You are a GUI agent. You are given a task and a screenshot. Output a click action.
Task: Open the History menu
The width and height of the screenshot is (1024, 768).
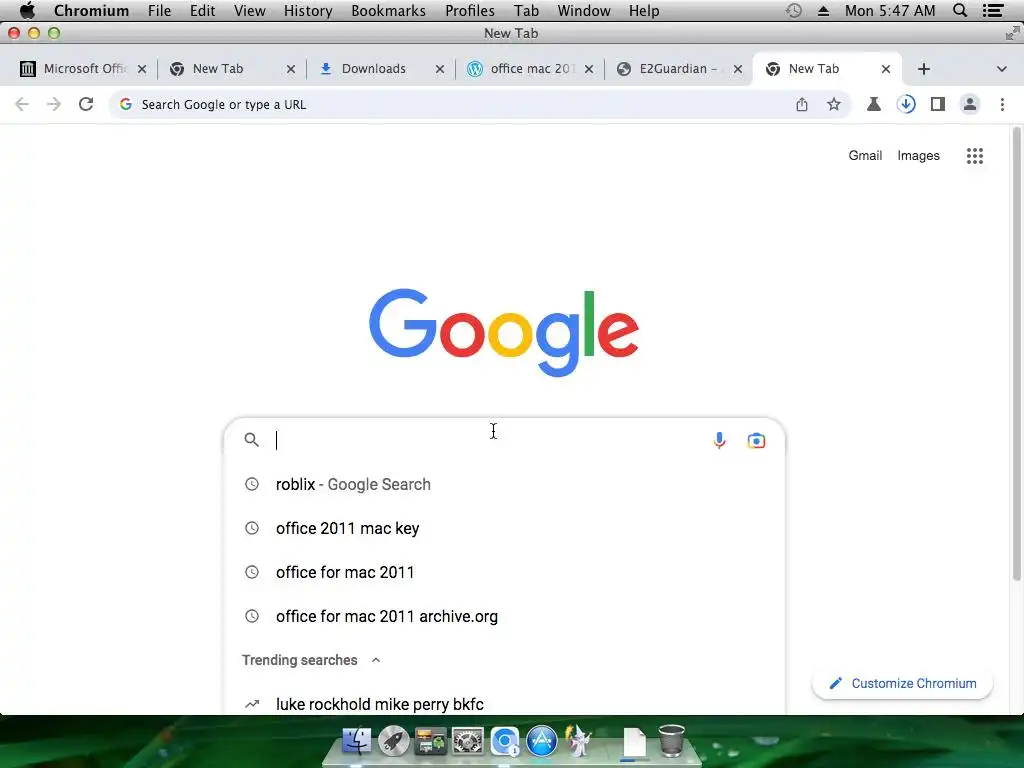(x=308, y=10)
